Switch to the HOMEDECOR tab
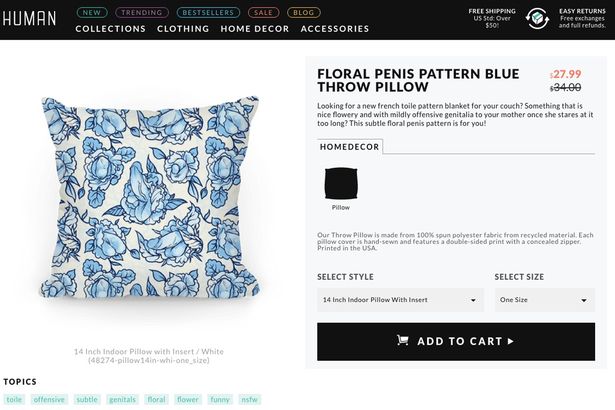Viewport: 615px width, 410px height. 350,146
